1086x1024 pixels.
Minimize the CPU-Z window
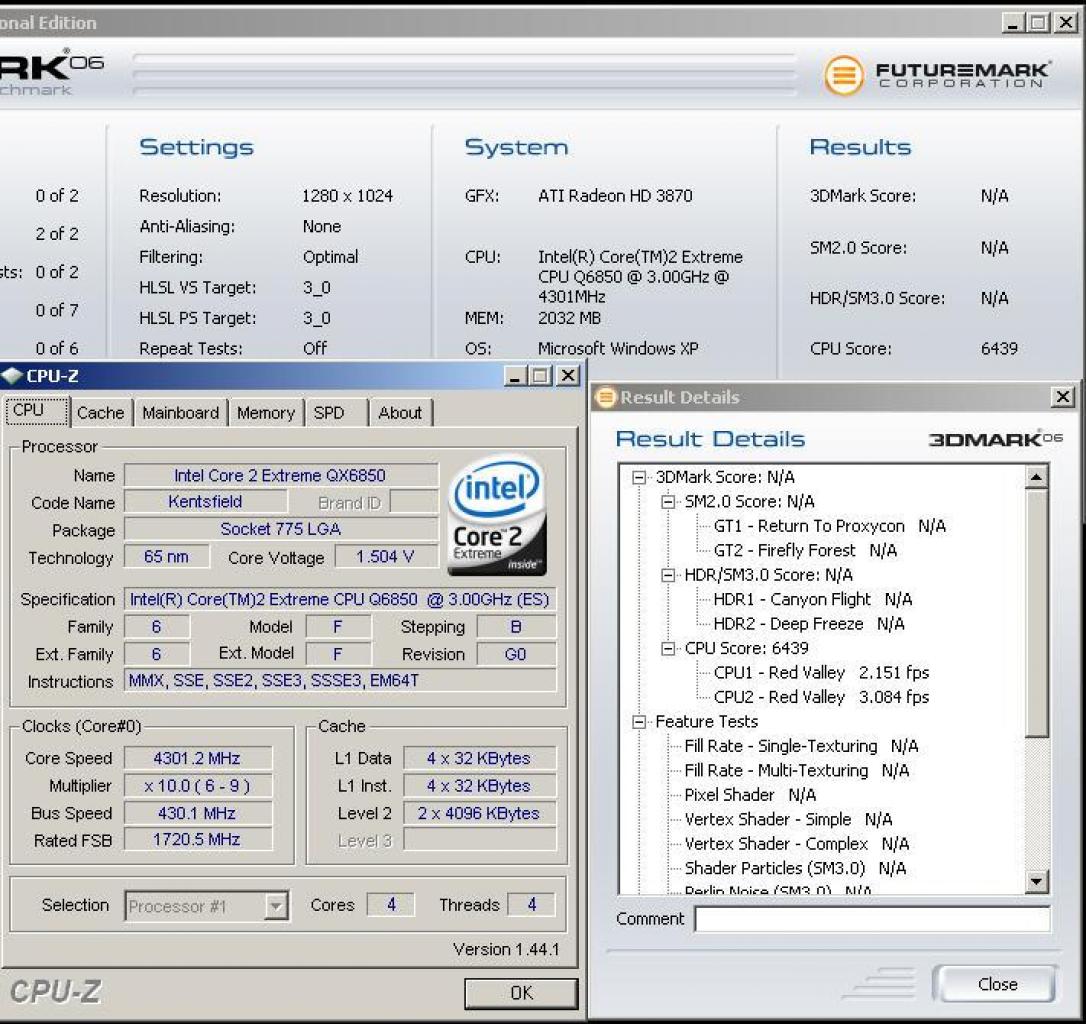[x=515, y=376]
